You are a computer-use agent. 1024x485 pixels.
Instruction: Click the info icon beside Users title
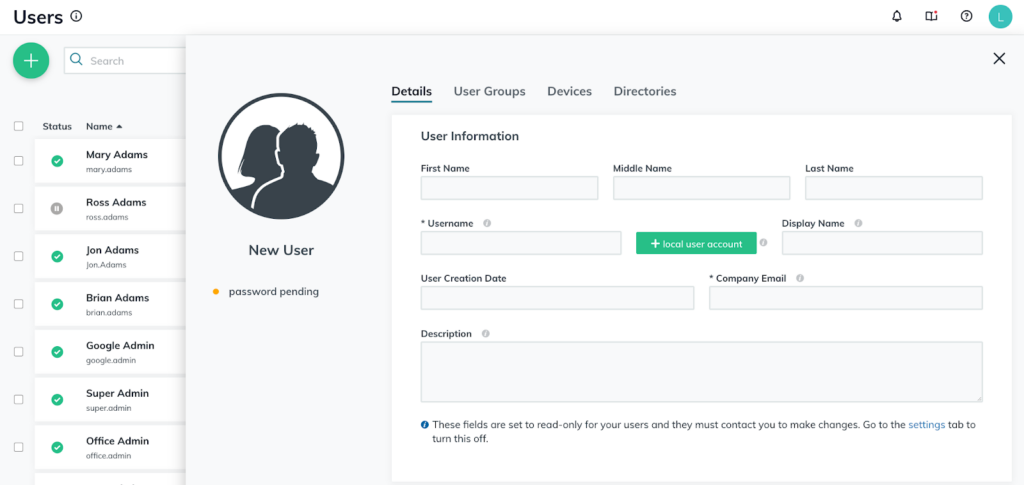[77, 16]
